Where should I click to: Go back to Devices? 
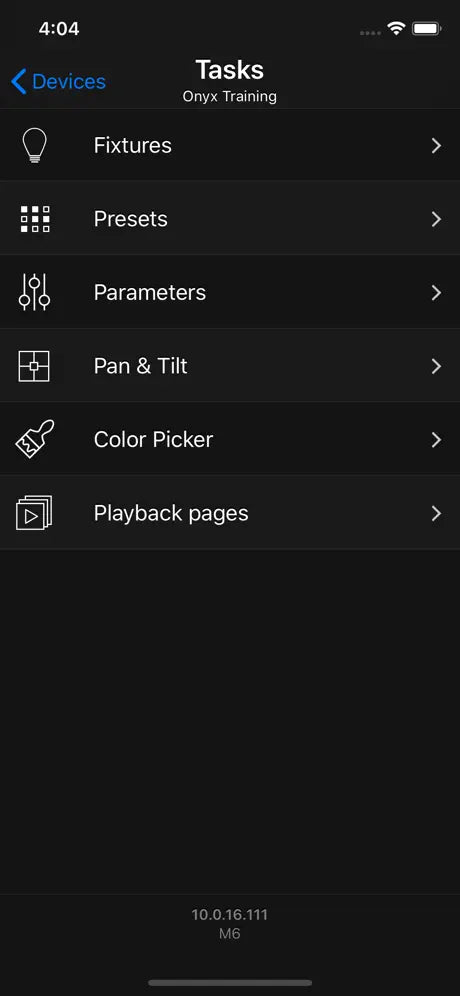click(58, 82)
